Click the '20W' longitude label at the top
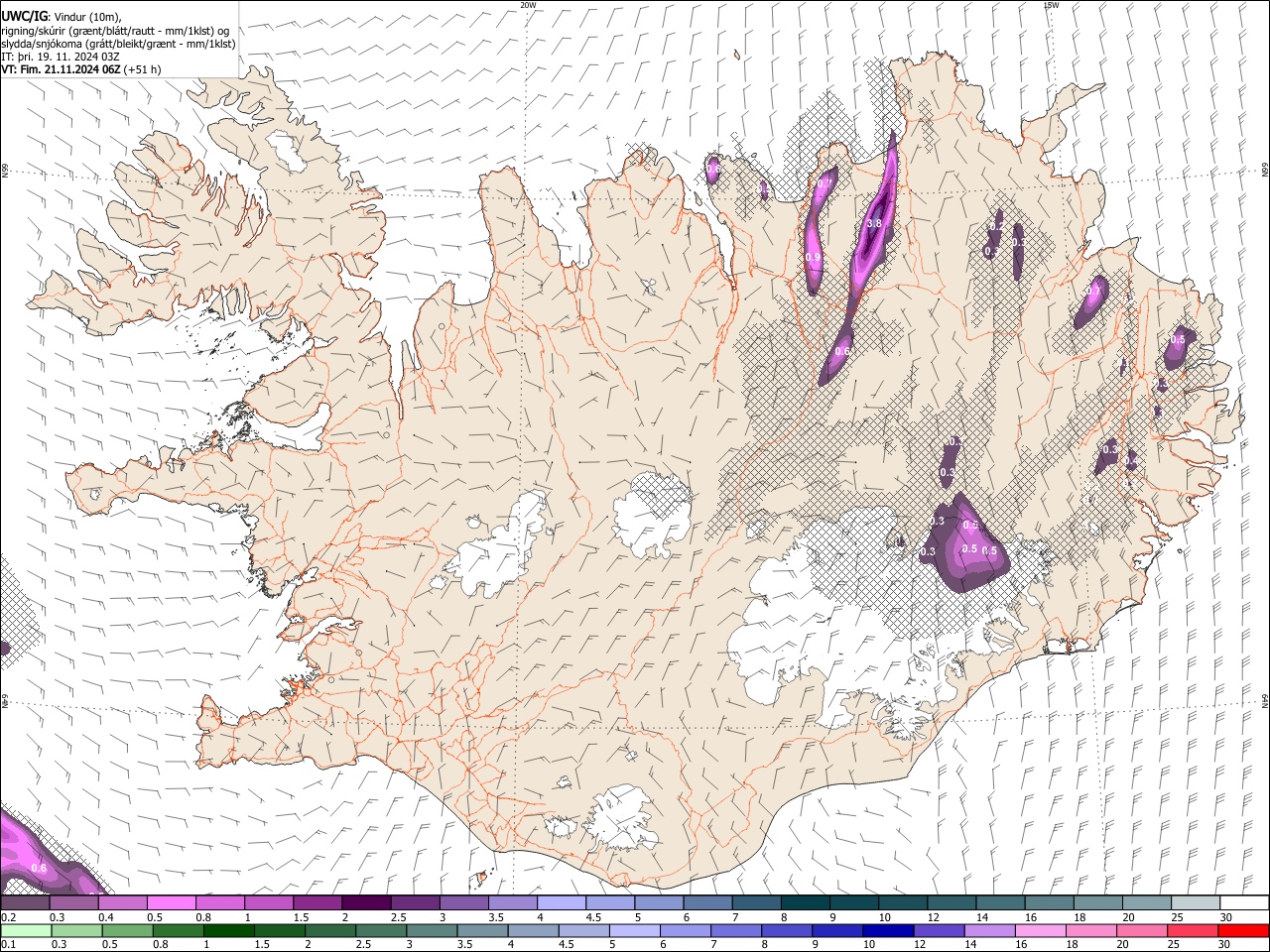 coord(529,5)
